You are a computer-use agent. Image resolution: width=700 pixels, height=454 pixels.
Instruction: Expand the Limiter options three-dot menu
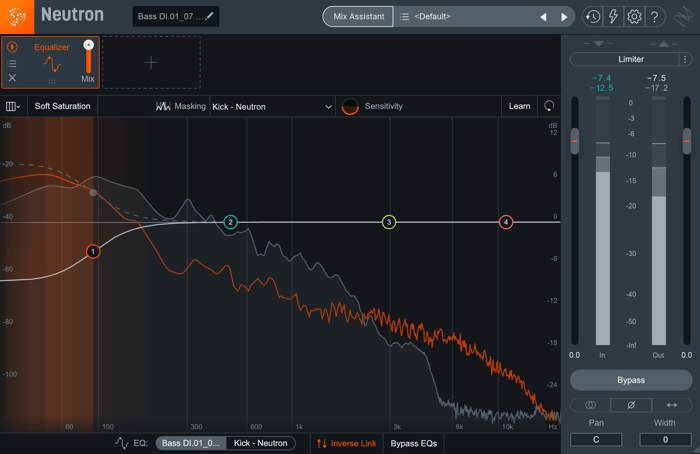(x=685, y=59)
